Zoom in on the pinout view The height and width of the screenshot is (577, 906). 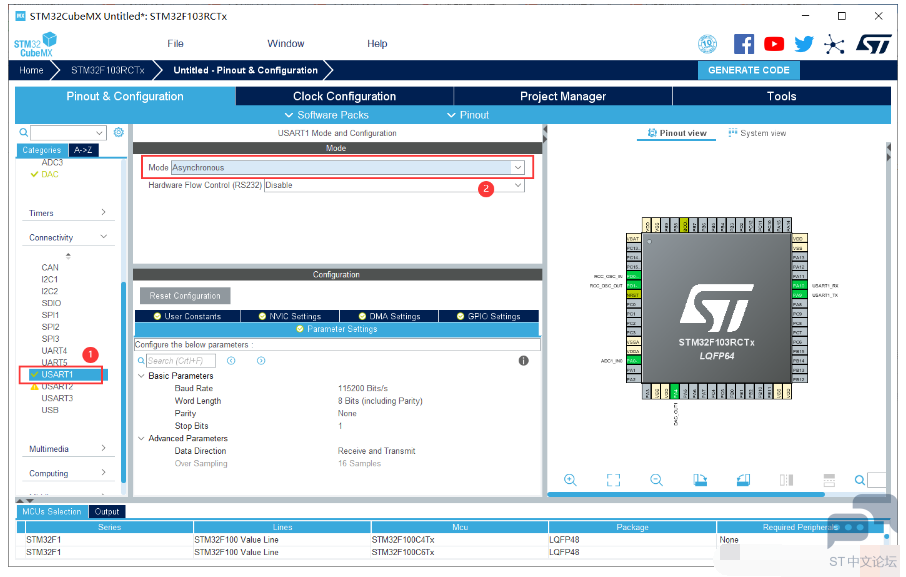[x=570, y=480]
